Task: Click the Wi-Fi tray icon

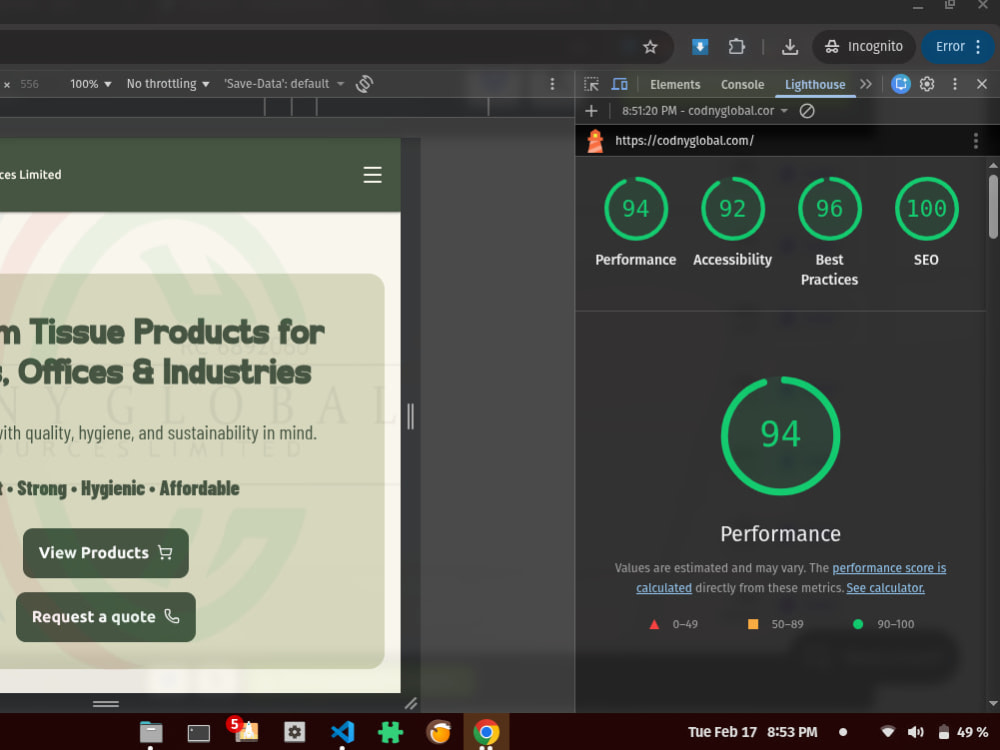Action: (x=887, y=732)
